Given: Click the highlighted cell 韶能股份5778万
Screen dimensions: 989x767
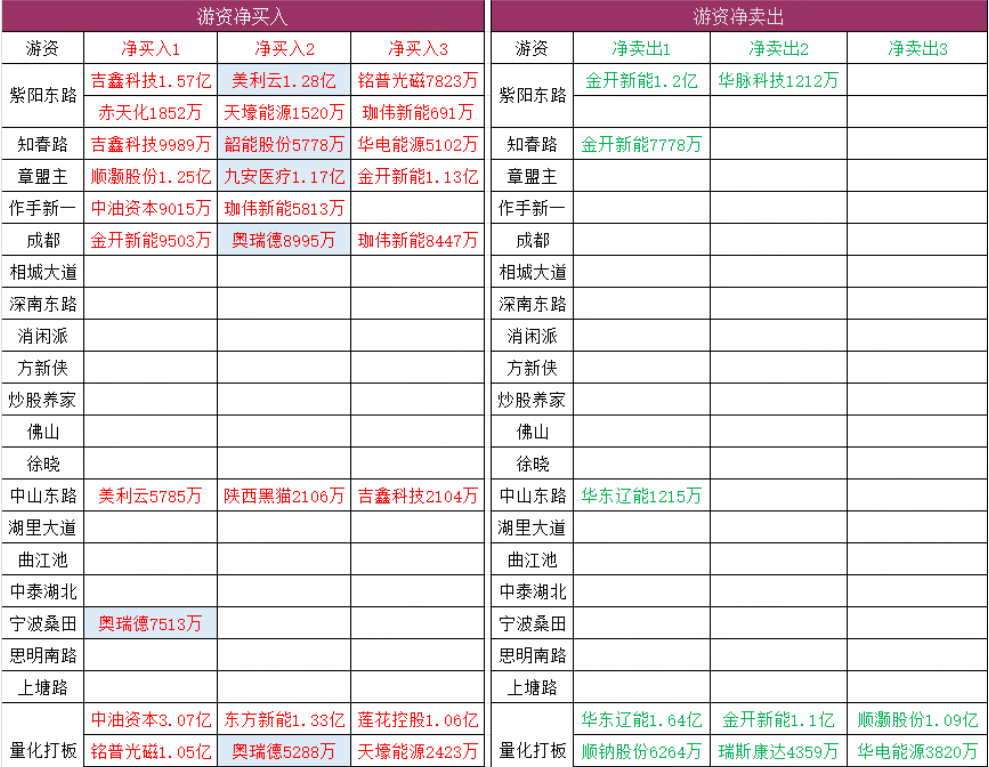Looking at the screenshot, I should click(284, 144).
